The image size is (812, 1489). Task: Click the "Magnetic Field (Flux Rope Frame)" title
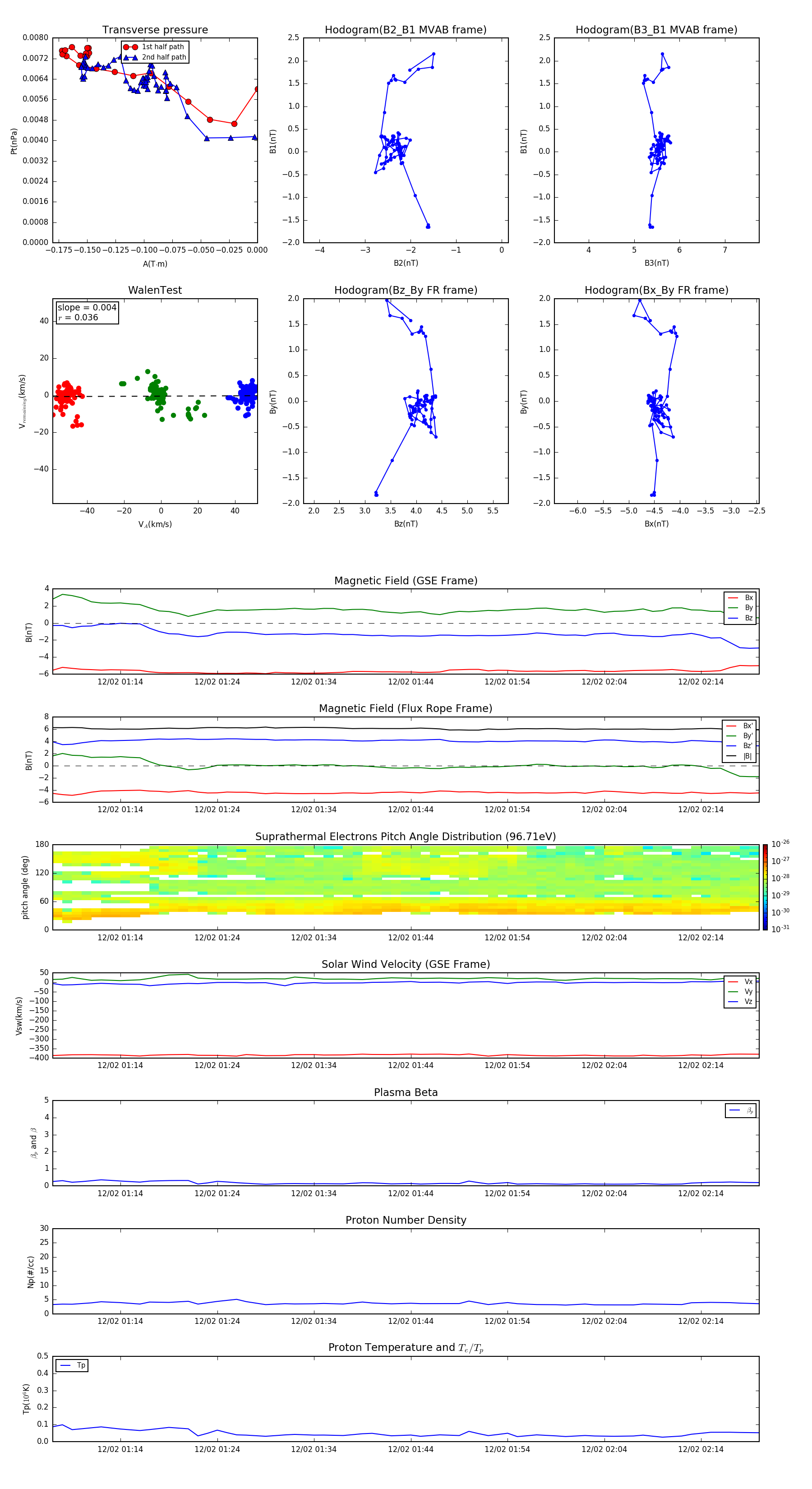(406, 709)
